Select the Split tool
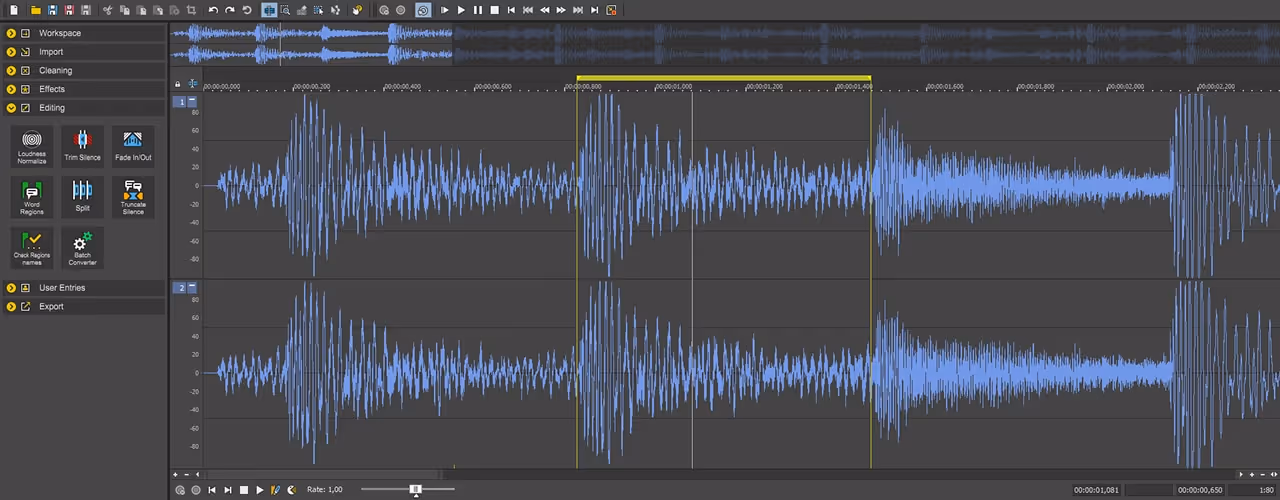1280x500 pixels. [82, 196]
